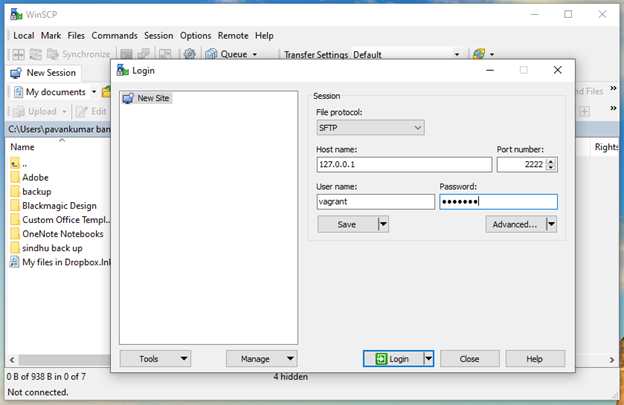Select the Adobe folder

coord(29,177)
